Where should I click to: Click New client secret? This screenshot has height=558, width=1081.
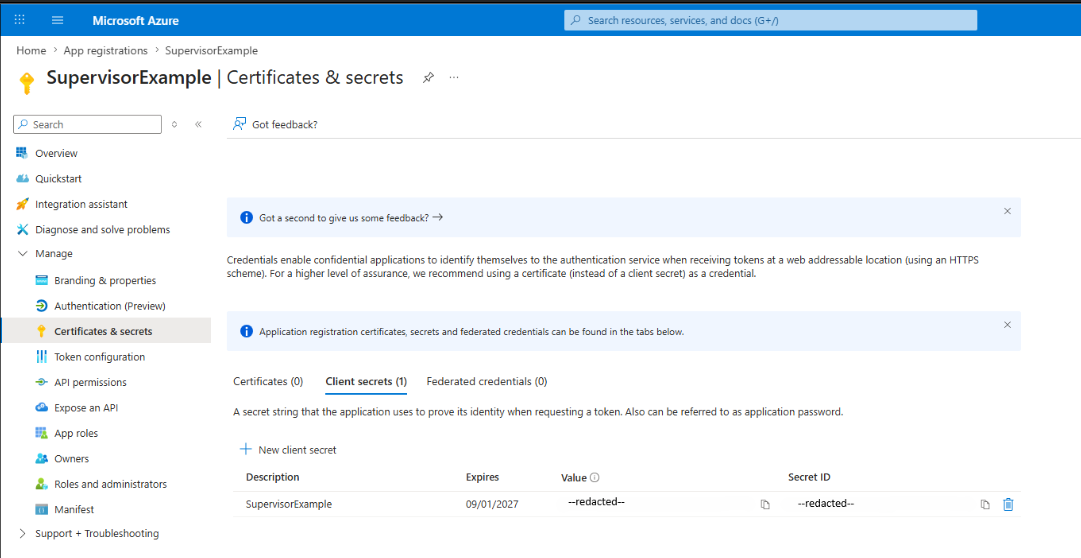point(288,450)
